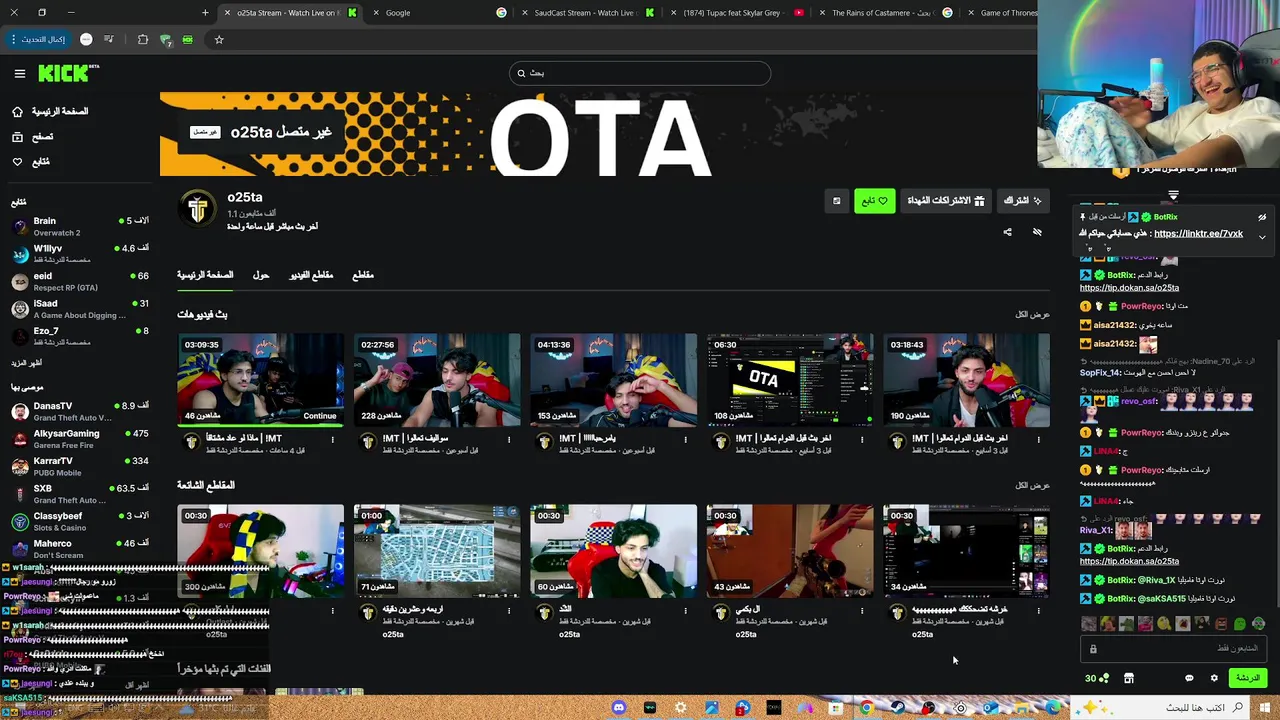Open the home page item in sidebar
This screenshot has width=1280, height=720.
tap(50, 111)
